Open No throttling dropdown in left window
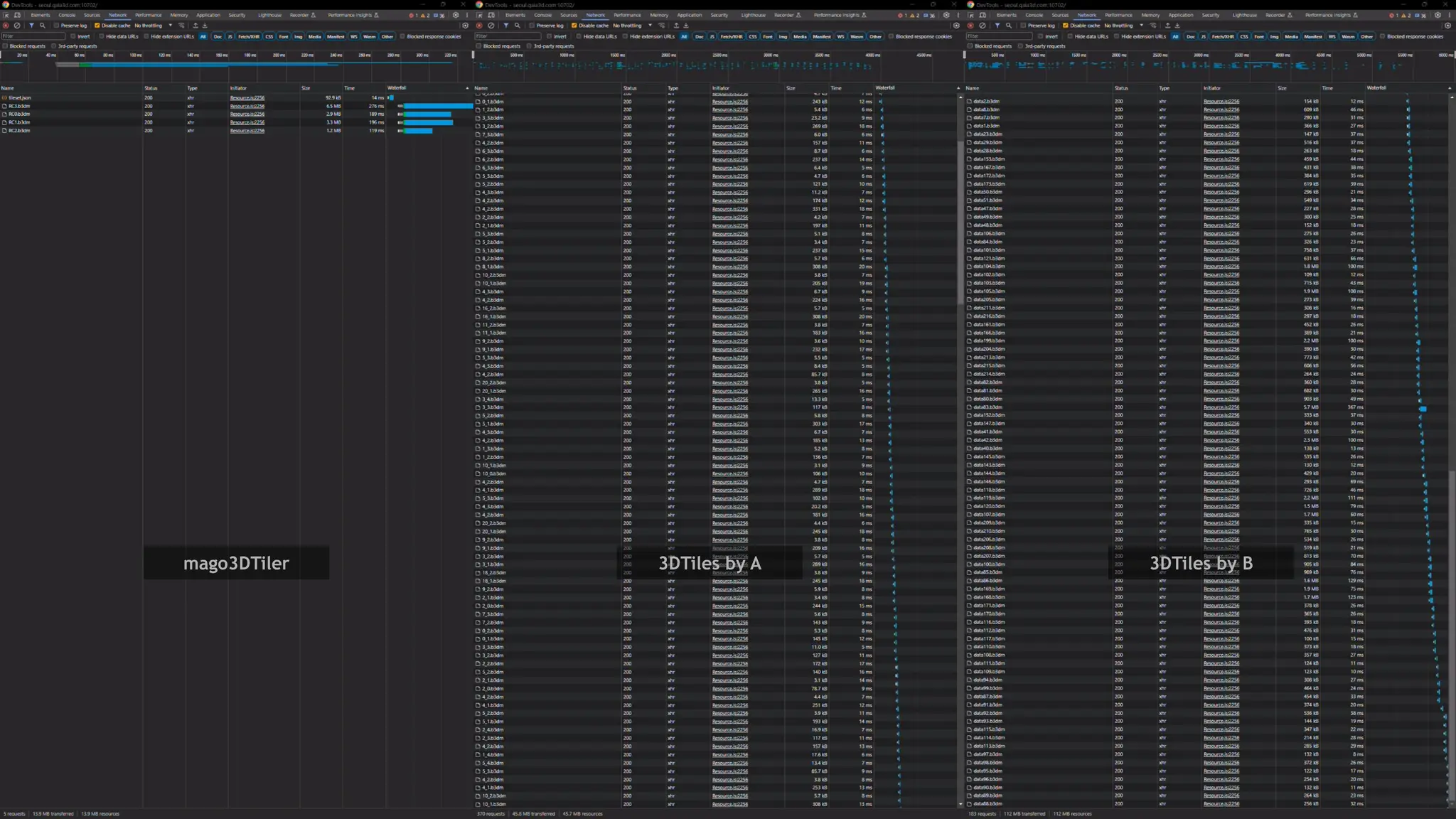The image size is (1456, 819). pos(153,26)
